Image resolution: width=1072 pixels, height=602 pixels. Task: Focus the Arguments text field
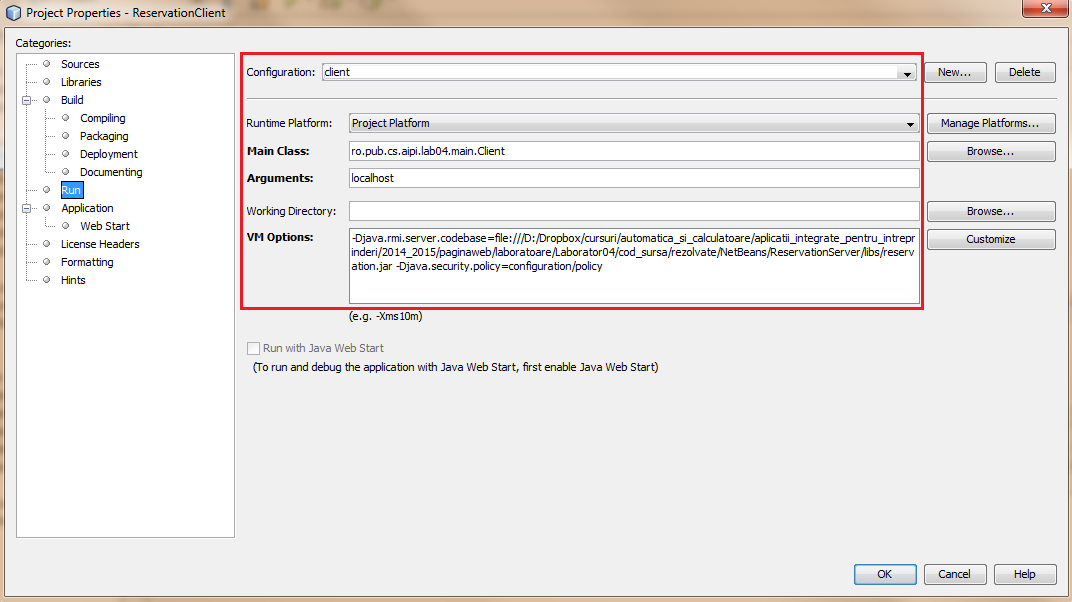click(634, 178)
